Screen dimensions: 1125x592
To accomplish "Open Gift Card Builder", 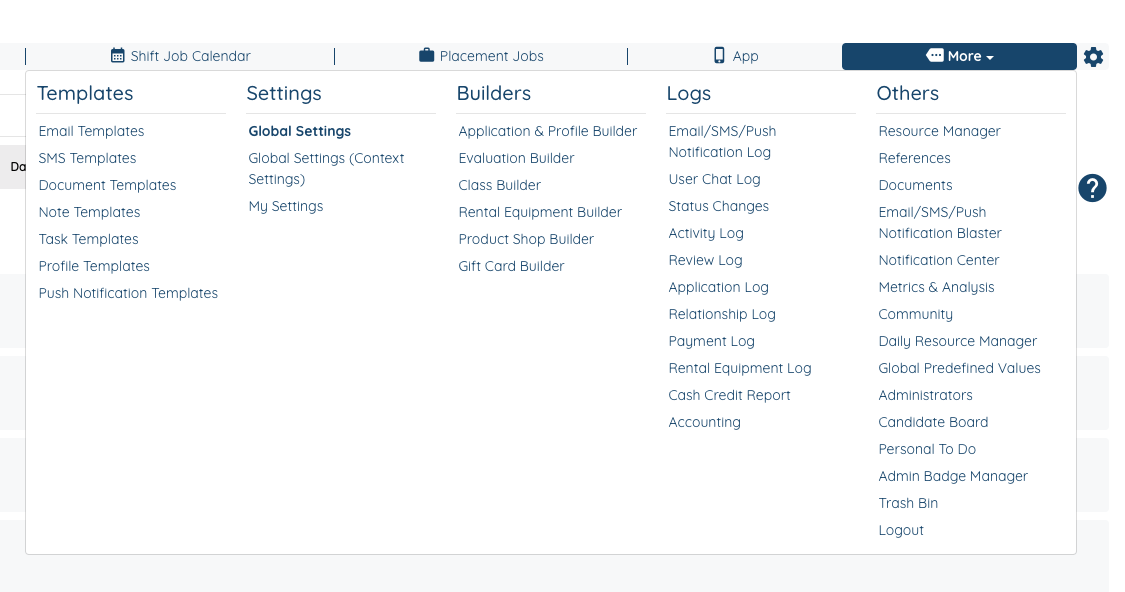I will click(x=512, y=266).
